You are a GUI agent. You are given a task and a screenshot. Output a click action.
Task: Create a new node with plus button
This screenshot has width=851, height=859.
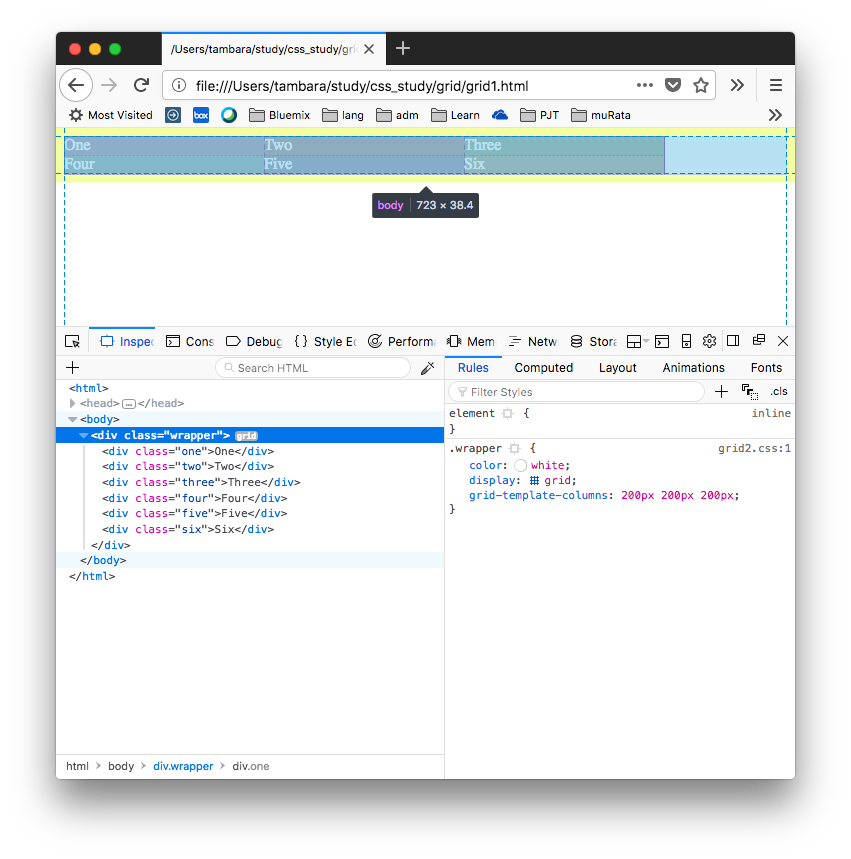click(72, 368)
